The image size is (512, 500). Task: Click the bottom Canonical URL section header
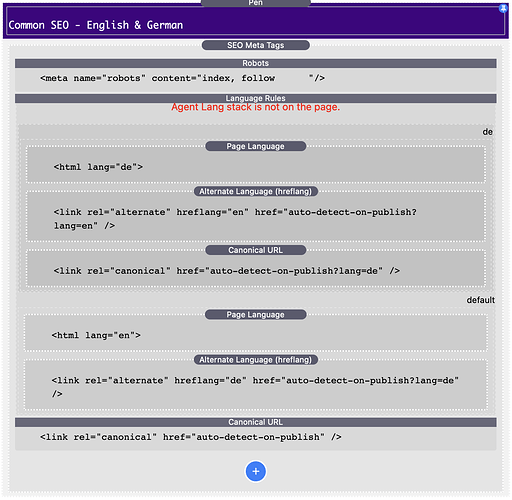pos(256,422)
